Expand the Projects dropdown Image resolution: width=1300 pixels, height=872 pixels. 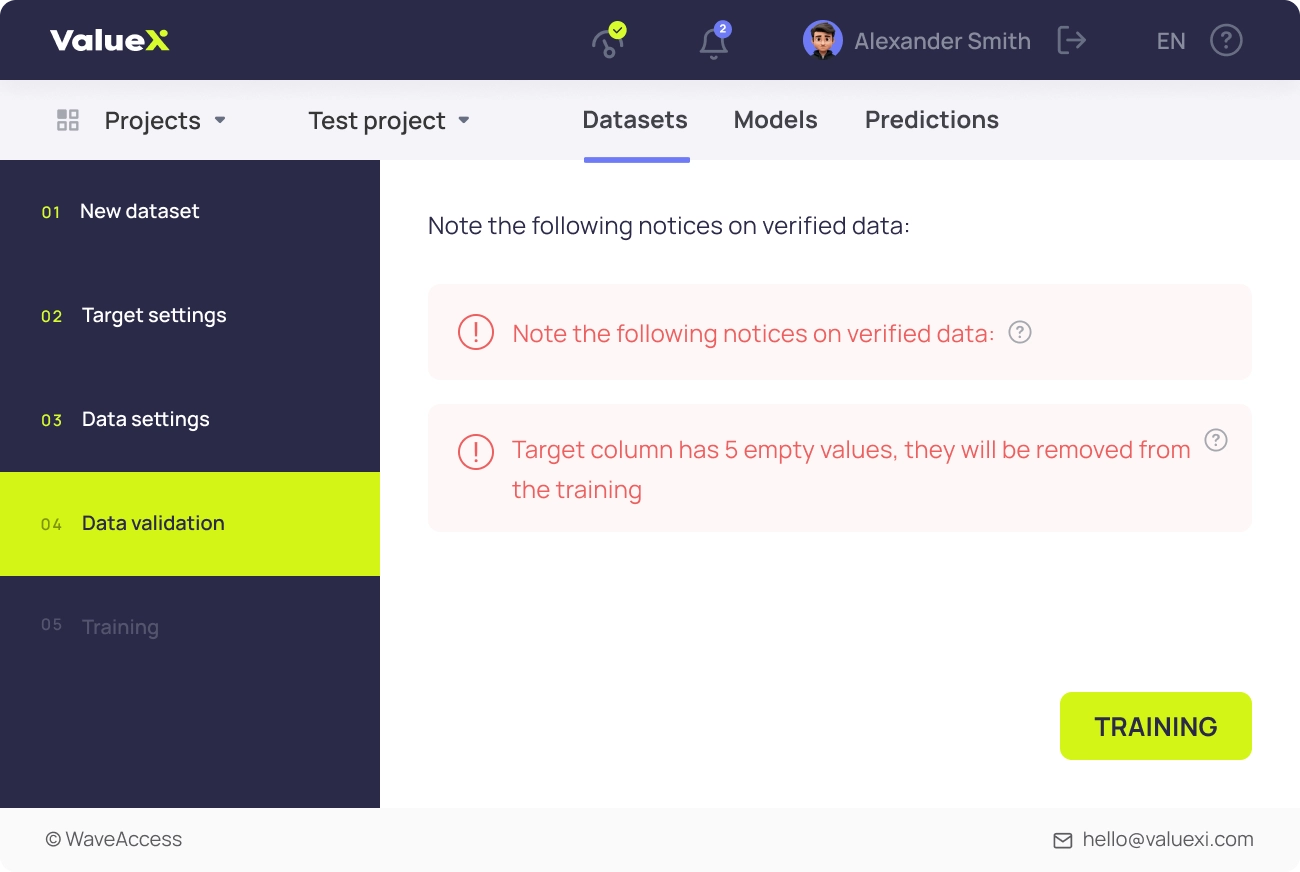pyautogui.click(x=166, y=120)
